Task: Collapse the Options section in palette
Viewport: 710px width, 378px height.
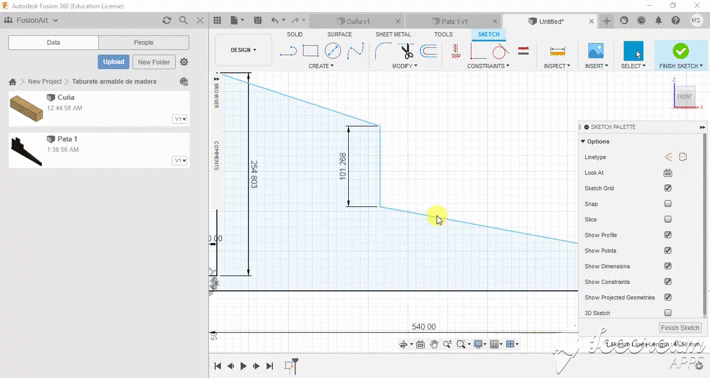Action: [x=583, y=142]
